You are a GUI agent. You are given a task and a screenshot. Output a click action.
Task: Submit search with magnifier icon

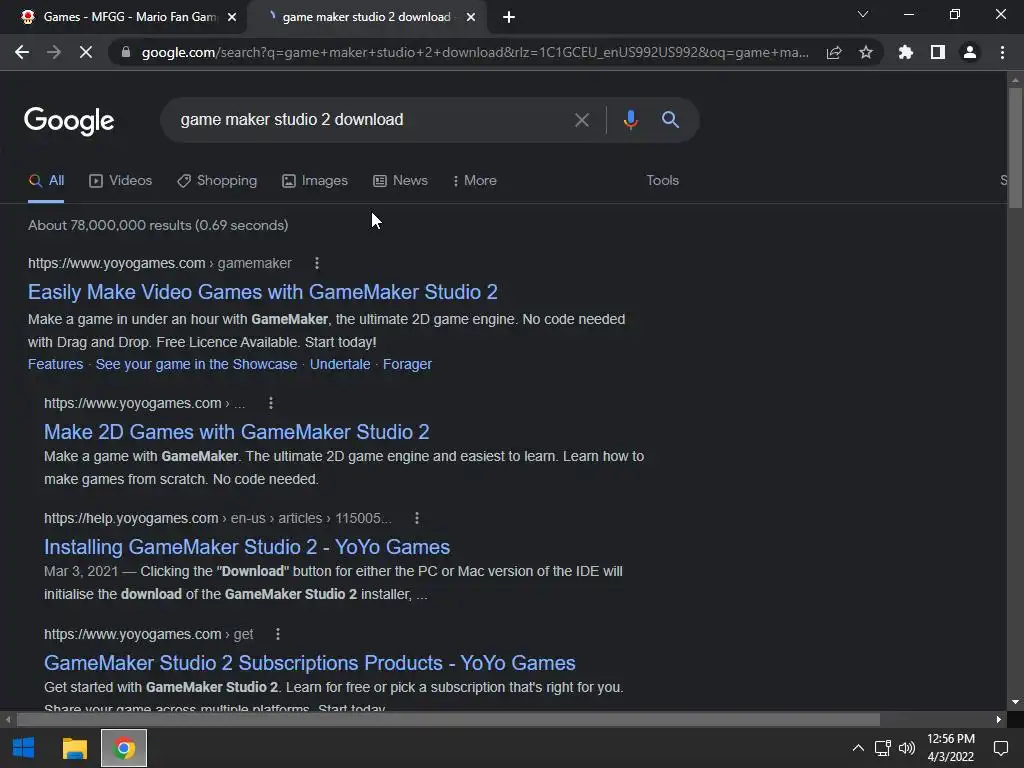[x=670, y=120]
